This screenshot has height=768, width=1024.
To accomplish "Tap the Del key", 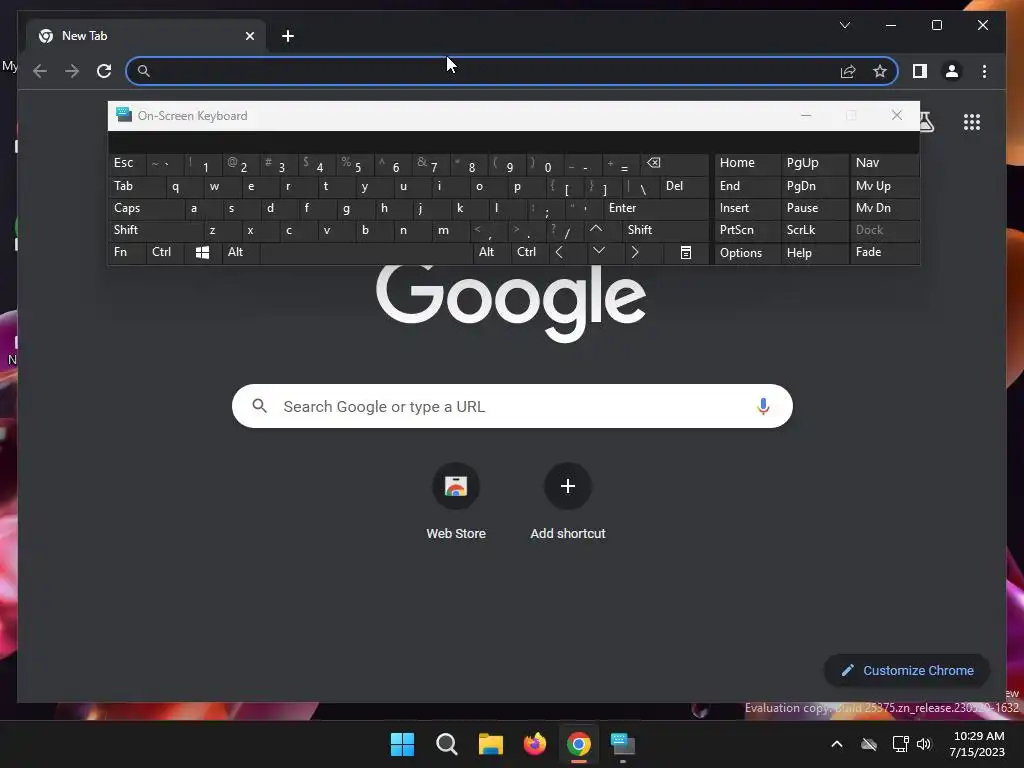I will 684,187.
